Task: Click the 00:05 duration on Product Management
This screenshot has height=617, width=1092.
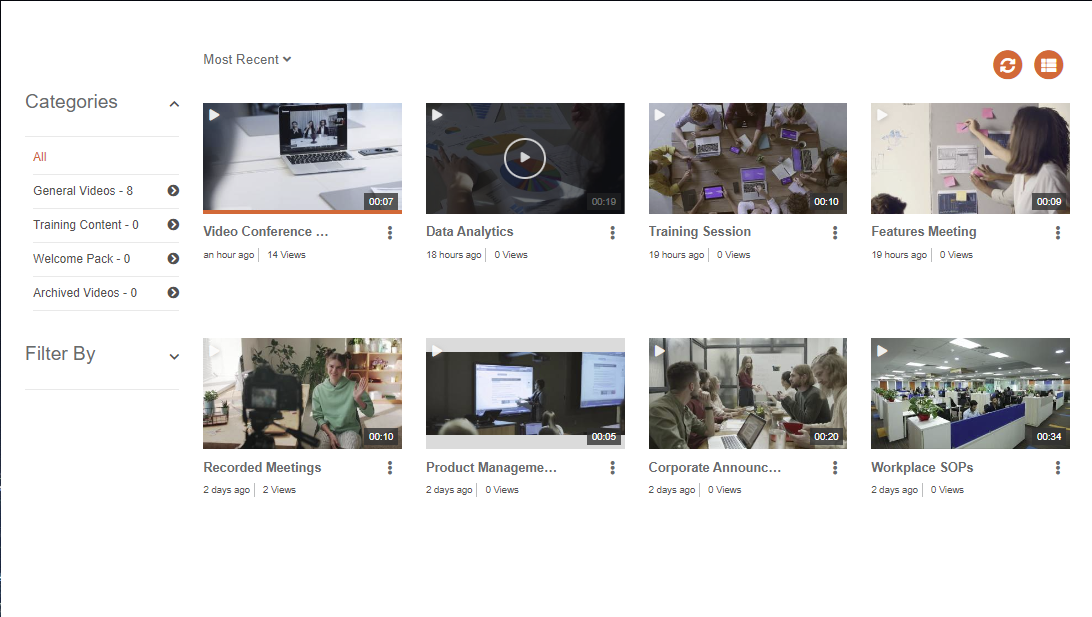Action: pyautogui.click(x=604, y=437)
